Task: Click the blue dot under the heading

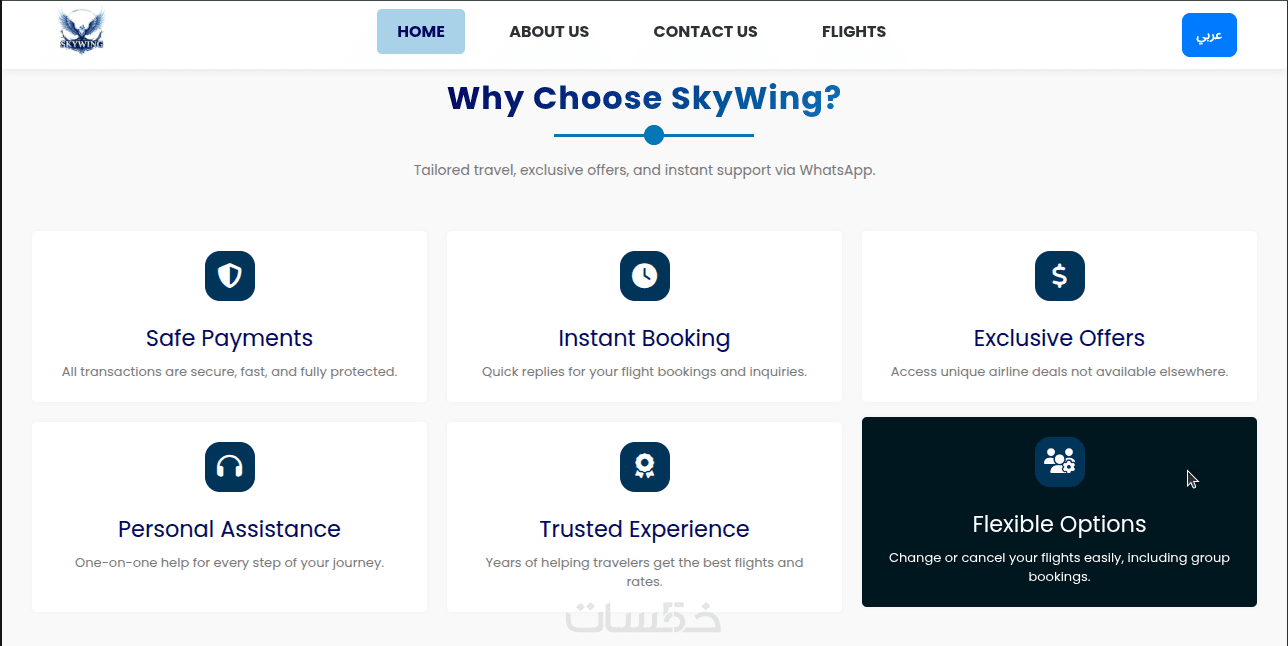Action: pos(654,135)
